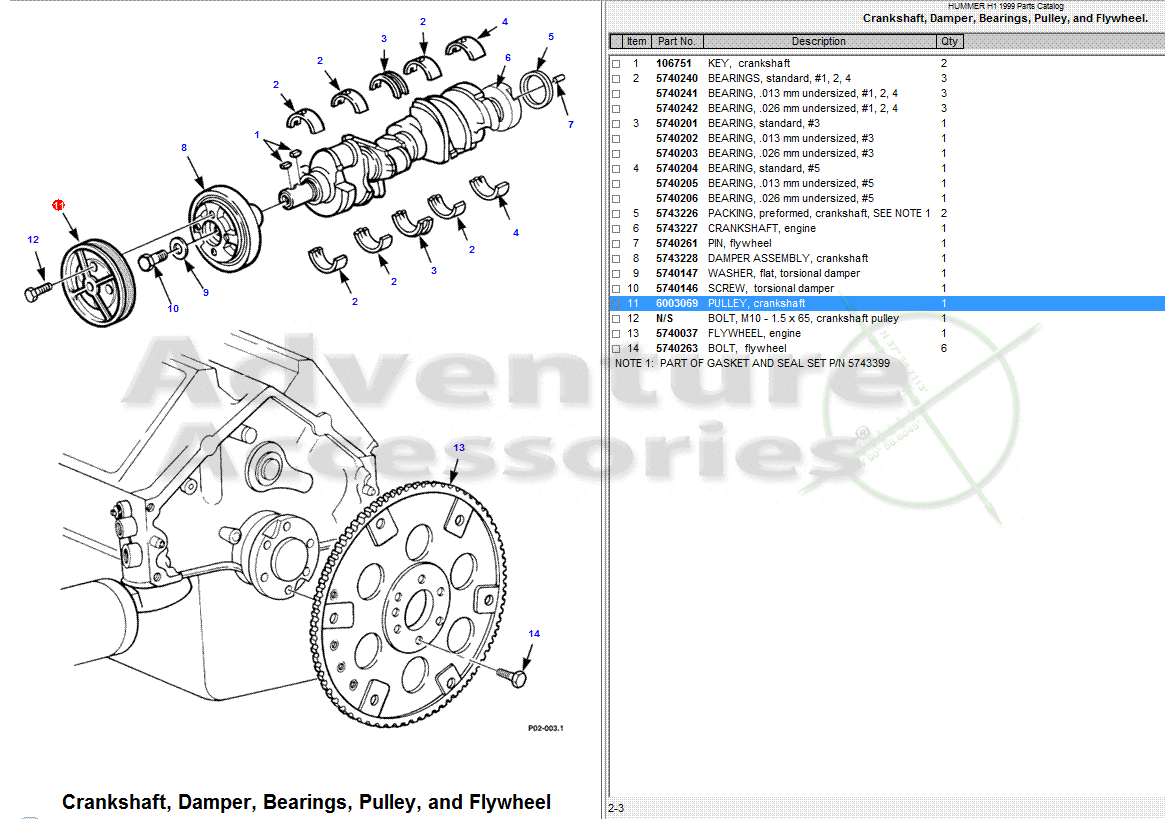Select the 'DAMPER ASSEMBLY, crankshaft' description
1165x819 pixels.
788,258
